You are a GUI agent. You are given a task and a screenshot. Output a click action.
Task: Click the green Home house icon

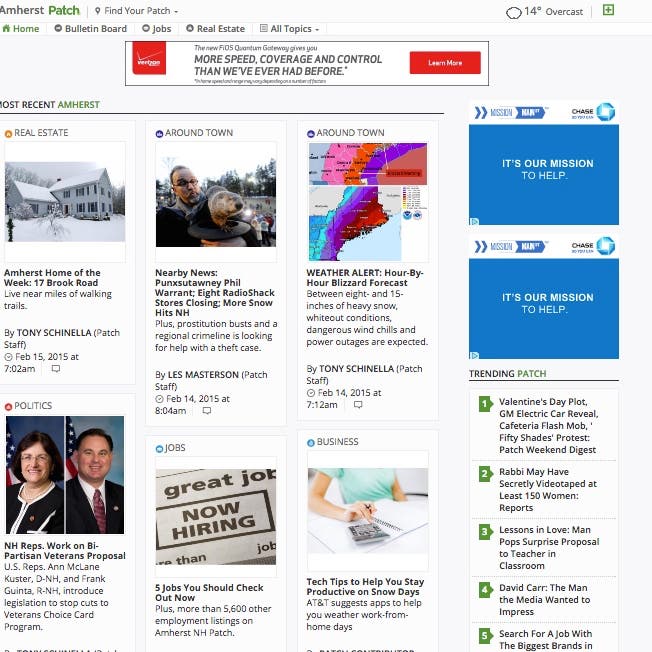(6, 28)
